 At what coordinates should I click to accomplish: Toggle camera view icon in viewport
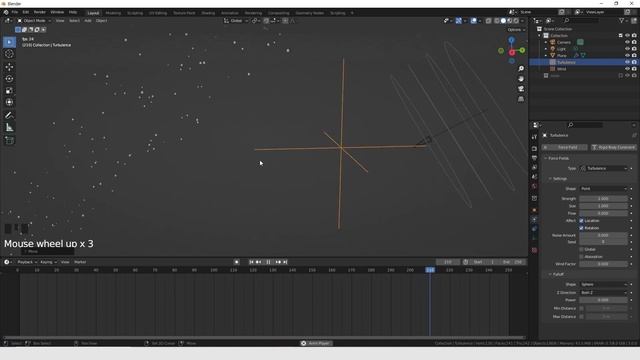pyautogui.click(x=521, y=89)
